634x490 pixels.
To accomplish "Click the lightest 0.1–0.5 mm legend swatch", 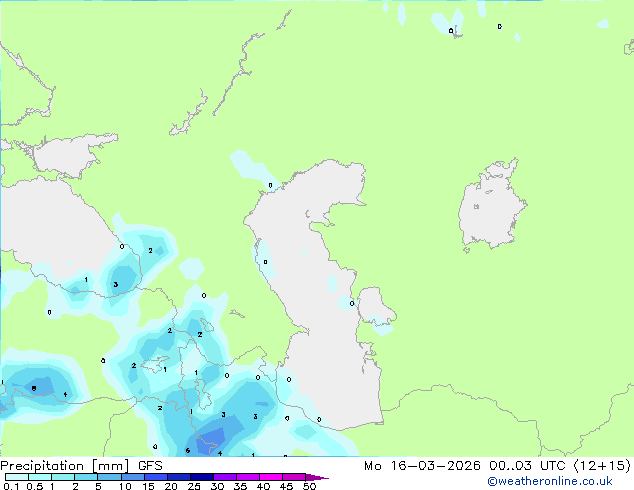I will point(17,477).
